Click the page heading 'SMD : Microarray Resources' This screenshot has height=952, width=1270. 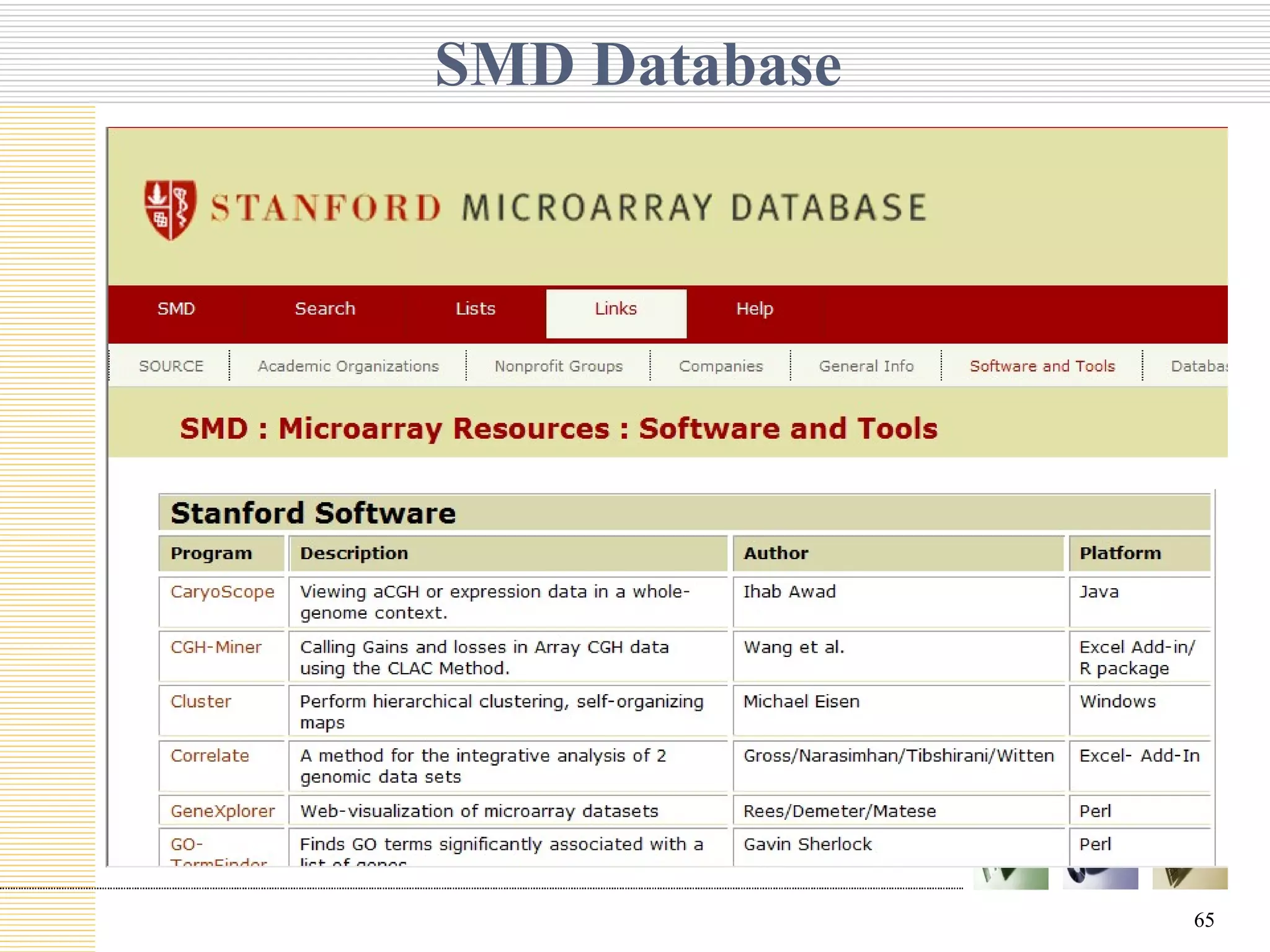[x=559, y=428]
